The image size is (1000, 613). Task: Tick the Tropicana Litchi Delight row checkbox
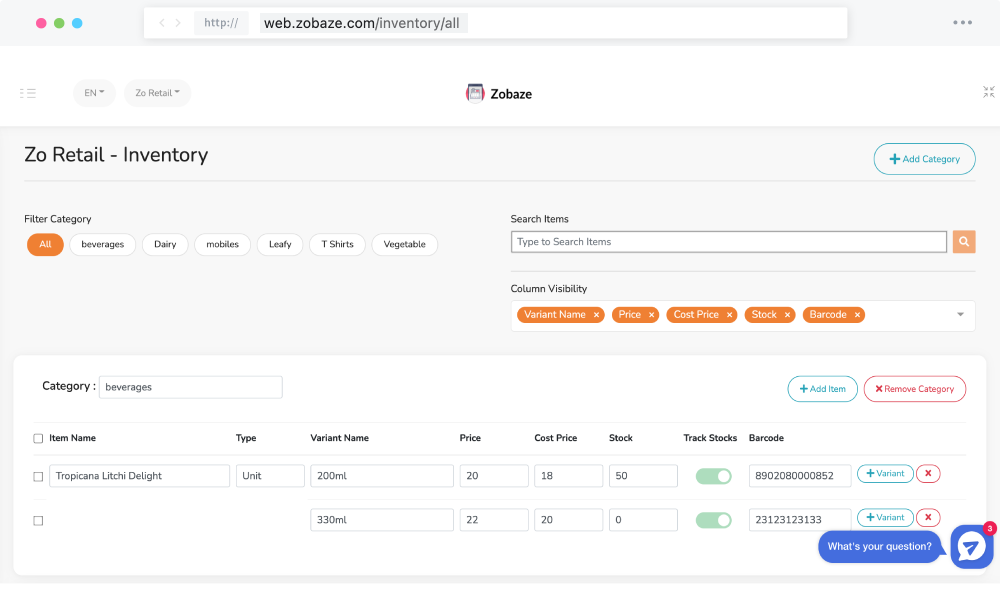[x=38, y=476]
